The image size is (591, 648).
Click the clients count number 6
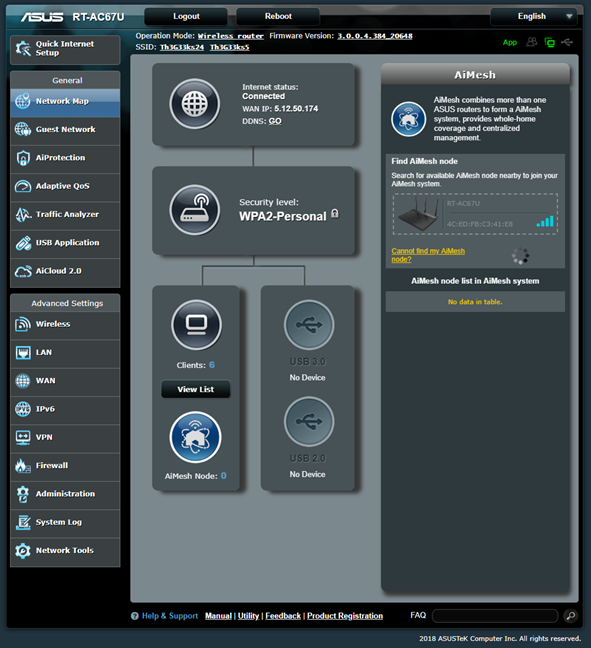[212, 365]
